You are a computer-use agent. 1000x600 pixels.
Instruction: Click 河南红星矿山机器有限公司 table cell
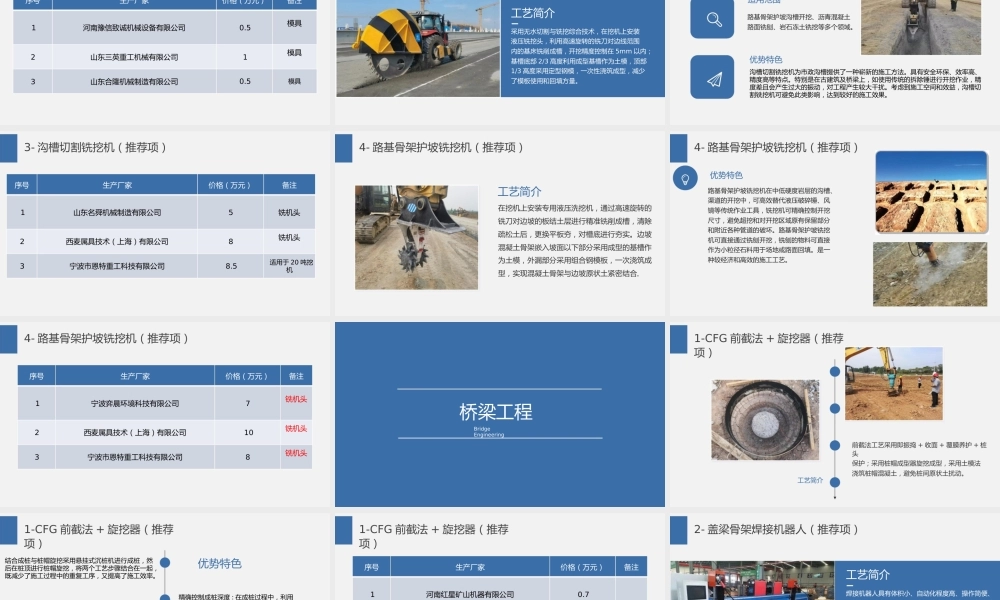(x=470, y=594)
